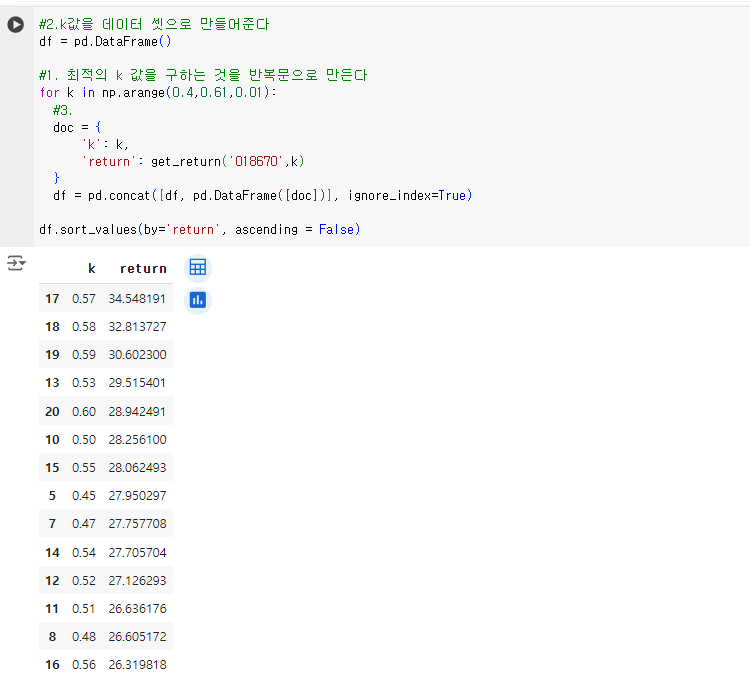Click row index 18 in table

pos(52,327)
